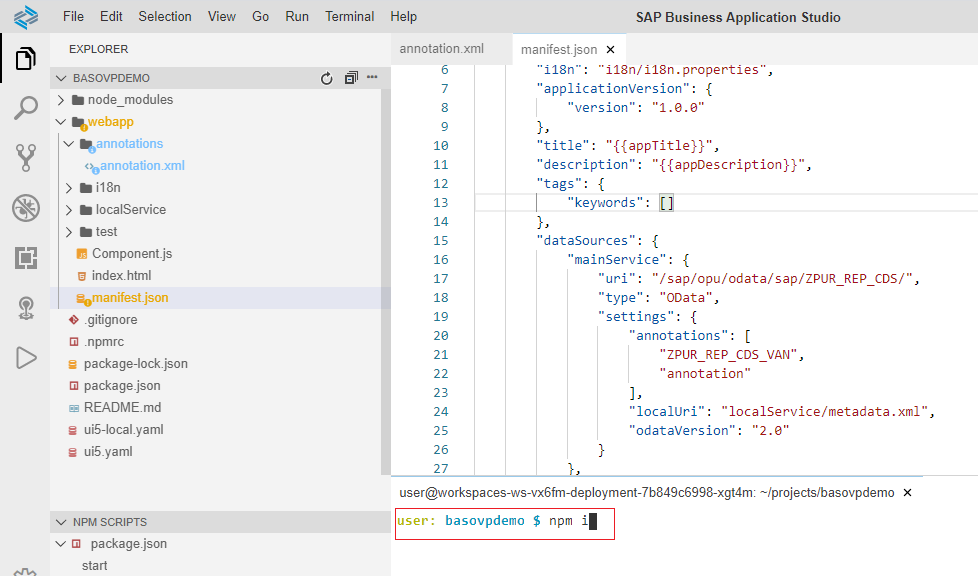Open the explorer More Actions ellipsis
Viewport: 978px width, 576px height.
(x=372, y=77)
